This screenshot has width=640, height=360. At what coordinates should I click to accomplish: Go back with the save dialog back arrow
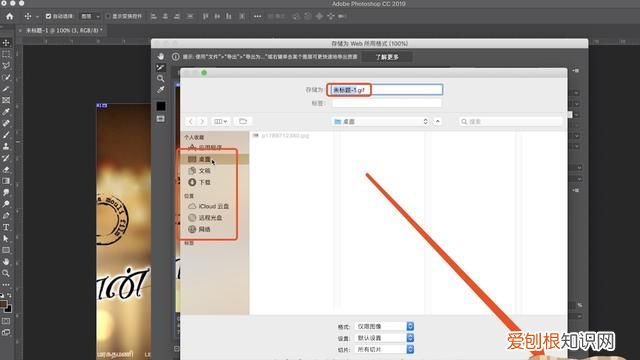(x=191, y=121)
